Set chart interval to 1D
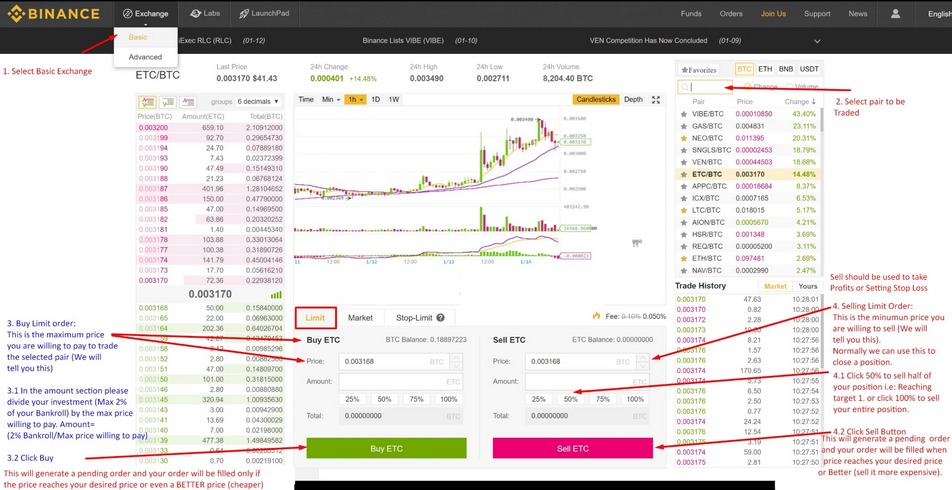 click(376, 100)
